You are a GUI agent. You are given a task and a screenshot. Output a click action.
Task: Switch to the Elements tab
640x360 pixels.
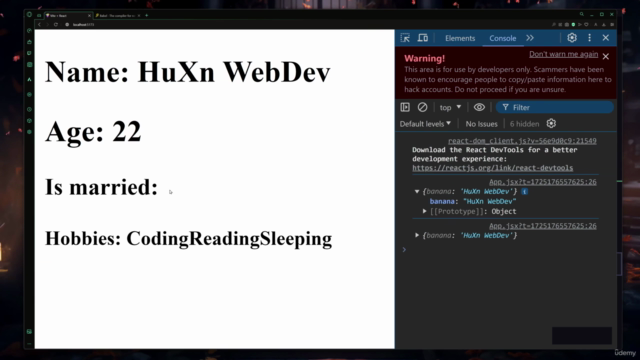[460, 38]
